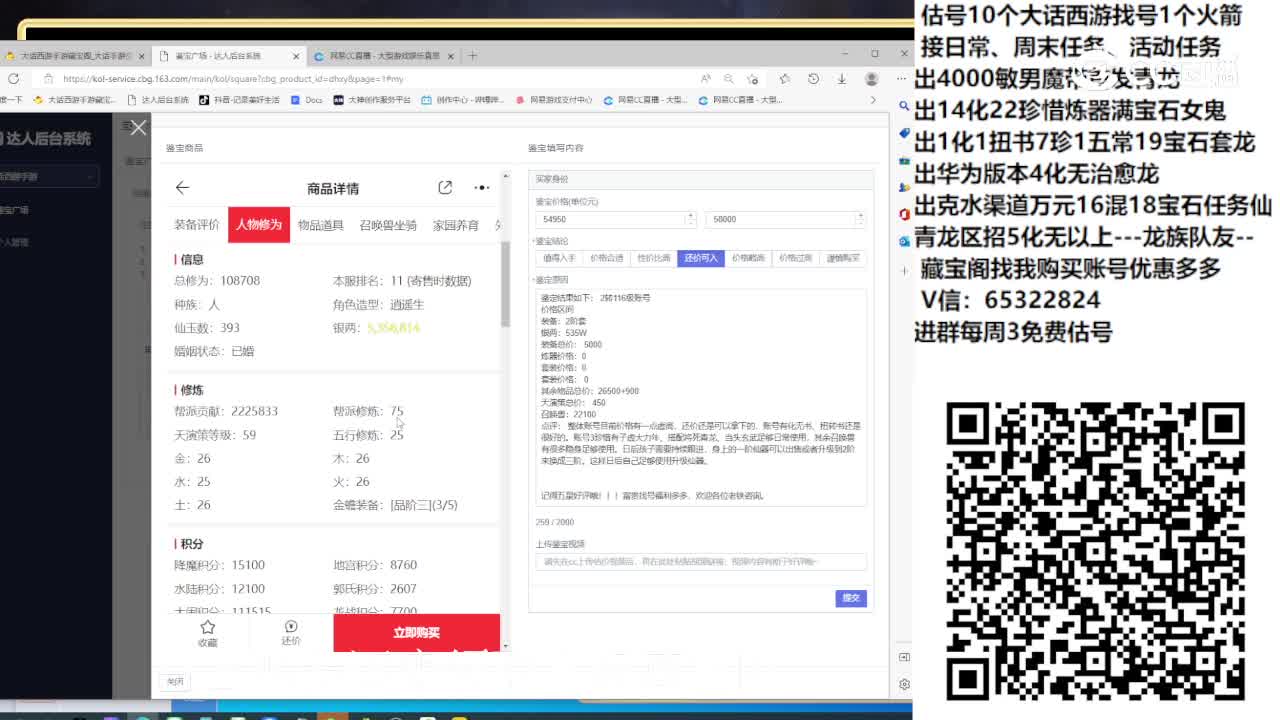
Task: Click the zoom magnifier icon in address bar
Action: point(728,79)
